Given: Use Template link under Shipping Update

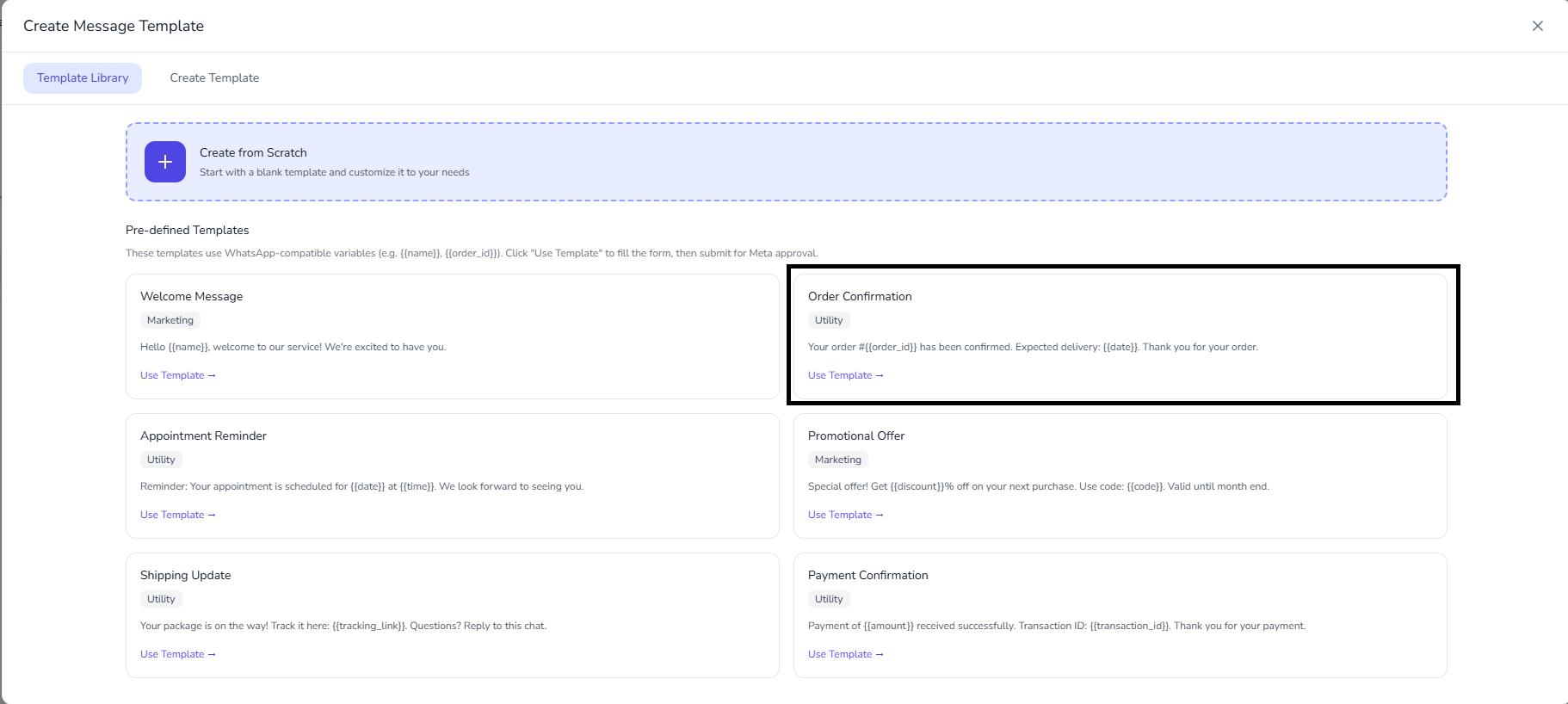Looking at the screenshot, I should (x=177, y=654).
